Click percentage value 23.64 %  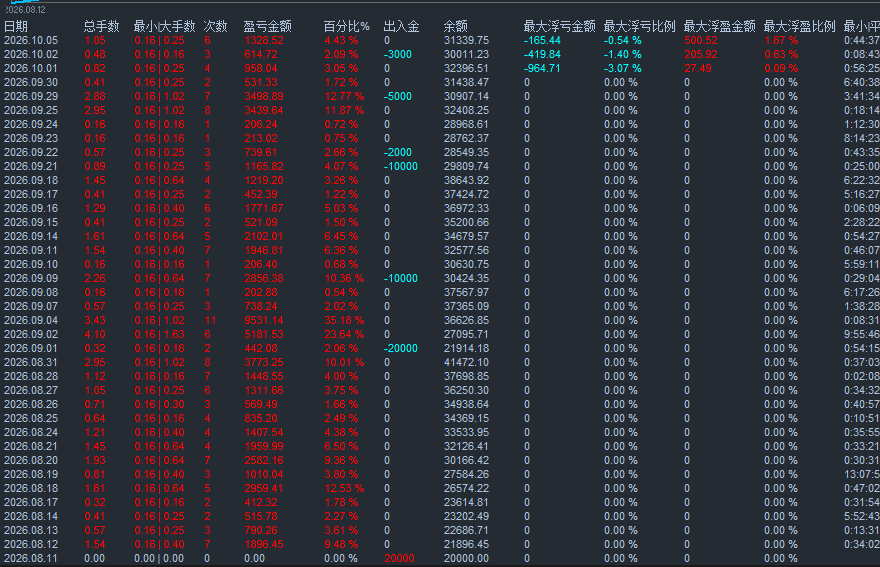point(344,334)
